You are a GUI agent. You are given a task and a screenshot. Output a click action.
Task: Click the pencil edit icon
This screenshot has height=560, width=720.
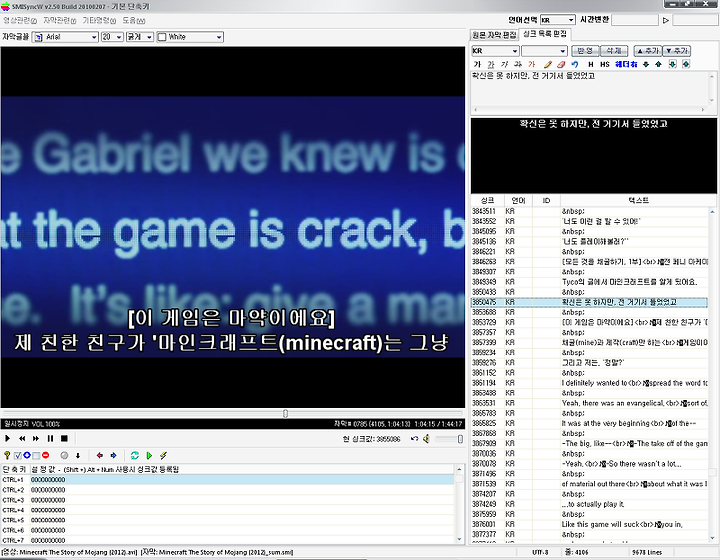click(x=547, y=64)
